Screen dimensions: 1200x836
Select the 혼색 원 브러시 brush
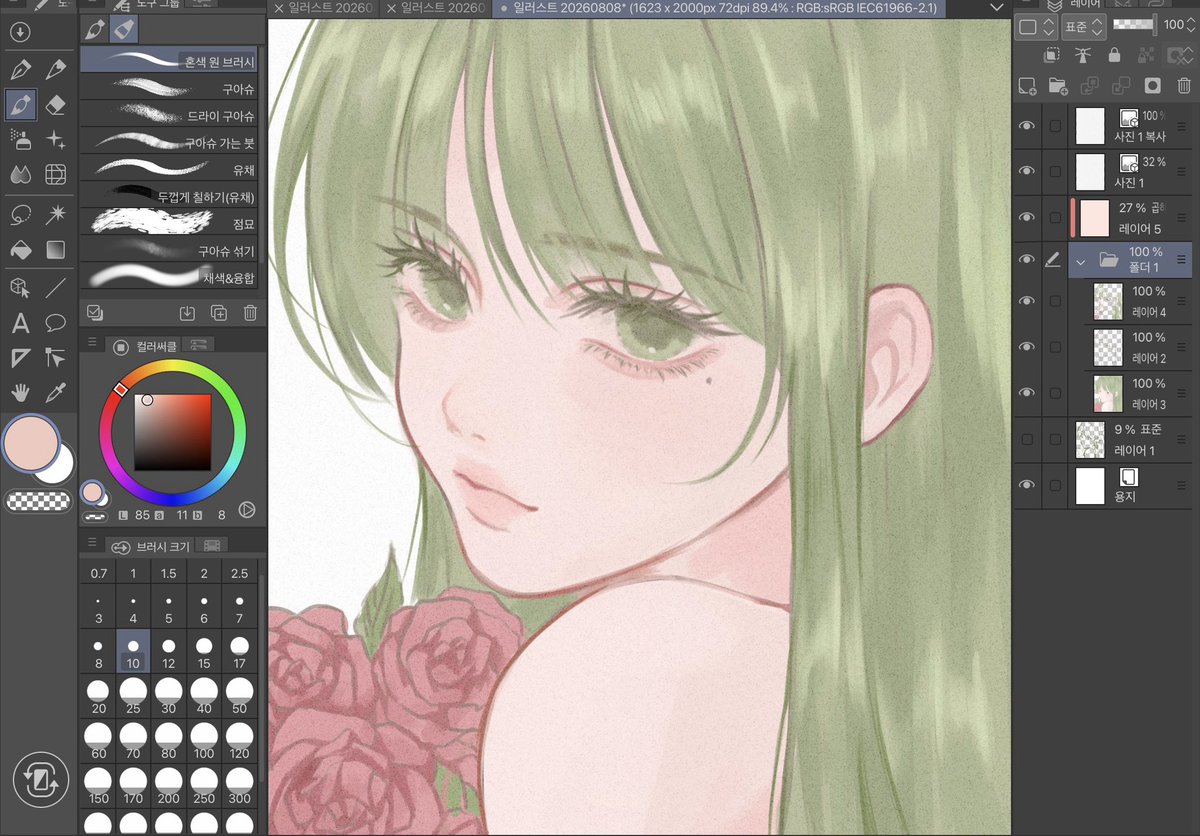coord(169,60)
